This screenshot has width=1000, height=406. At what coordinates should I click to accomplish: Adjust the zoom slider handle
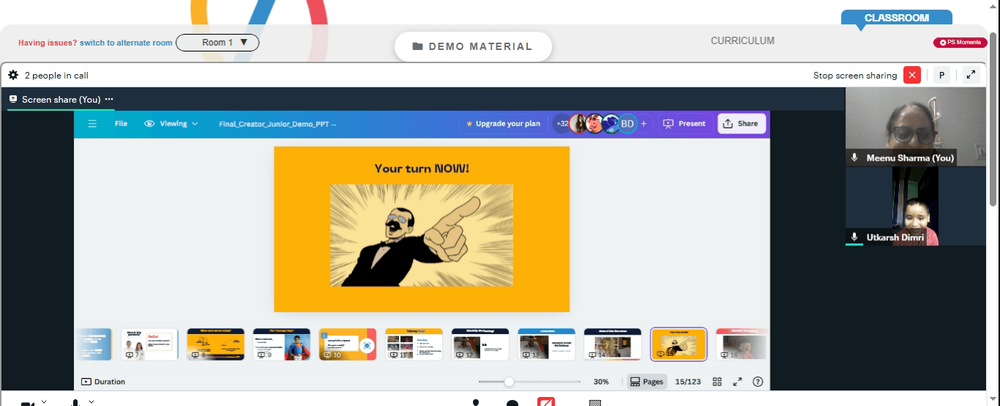click(x=509, y=382)
